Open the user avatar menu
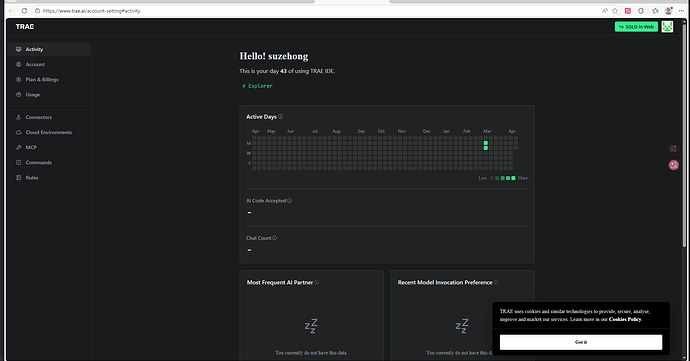This screenshot has width=690, height=361. click(667, 27)
